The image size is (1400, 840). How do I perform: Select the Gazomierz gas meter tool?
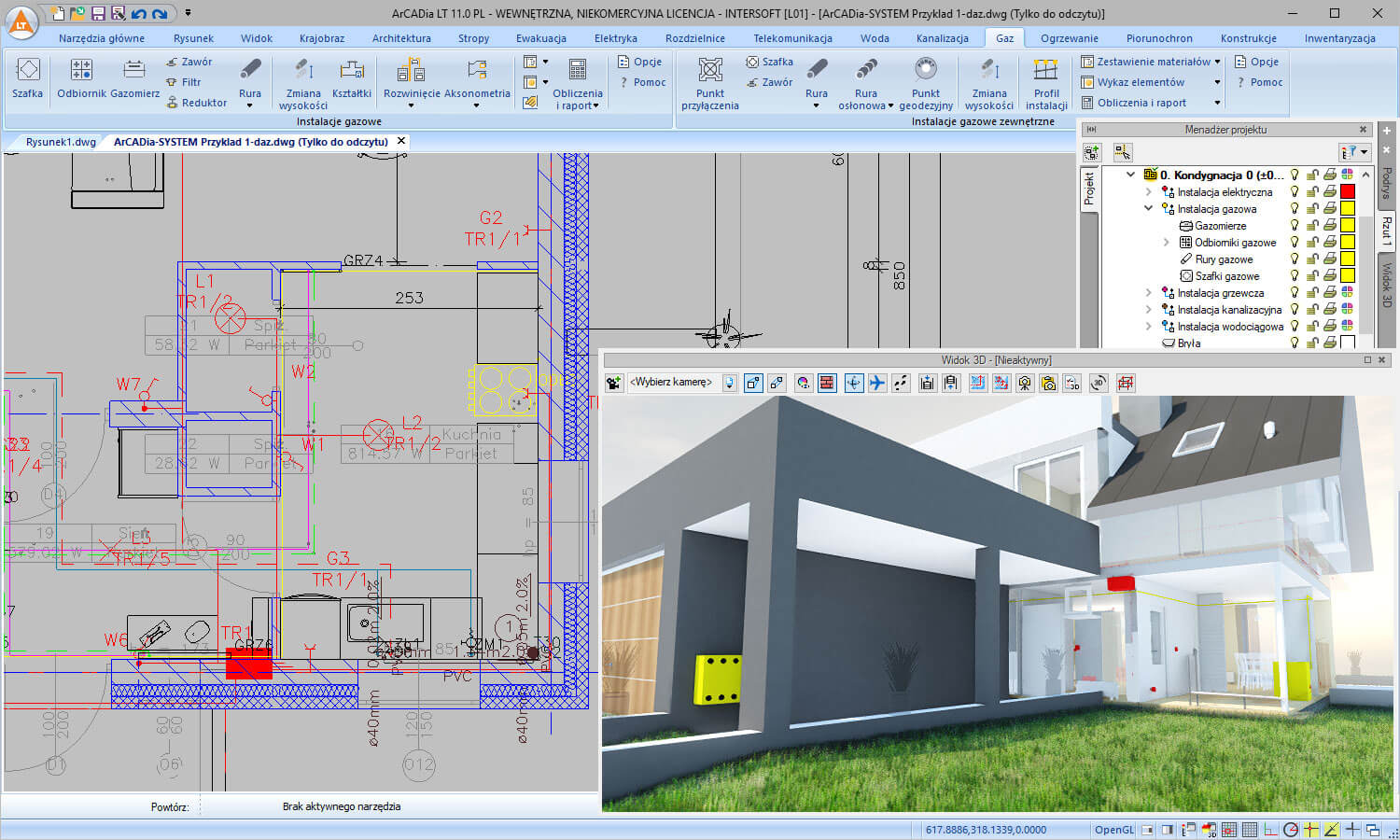134,78
